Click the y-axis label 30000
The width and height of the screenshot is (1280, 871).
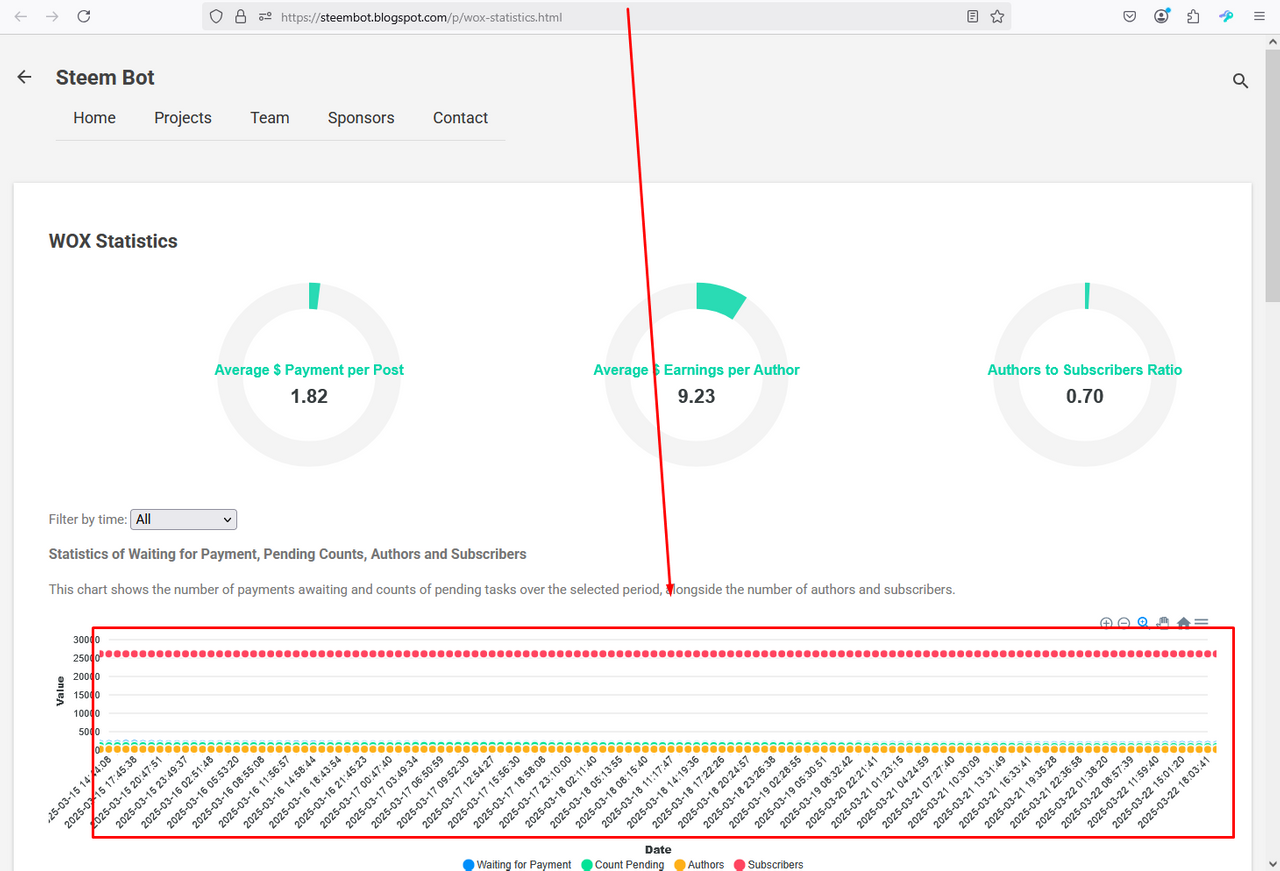[x=84, y=640]
